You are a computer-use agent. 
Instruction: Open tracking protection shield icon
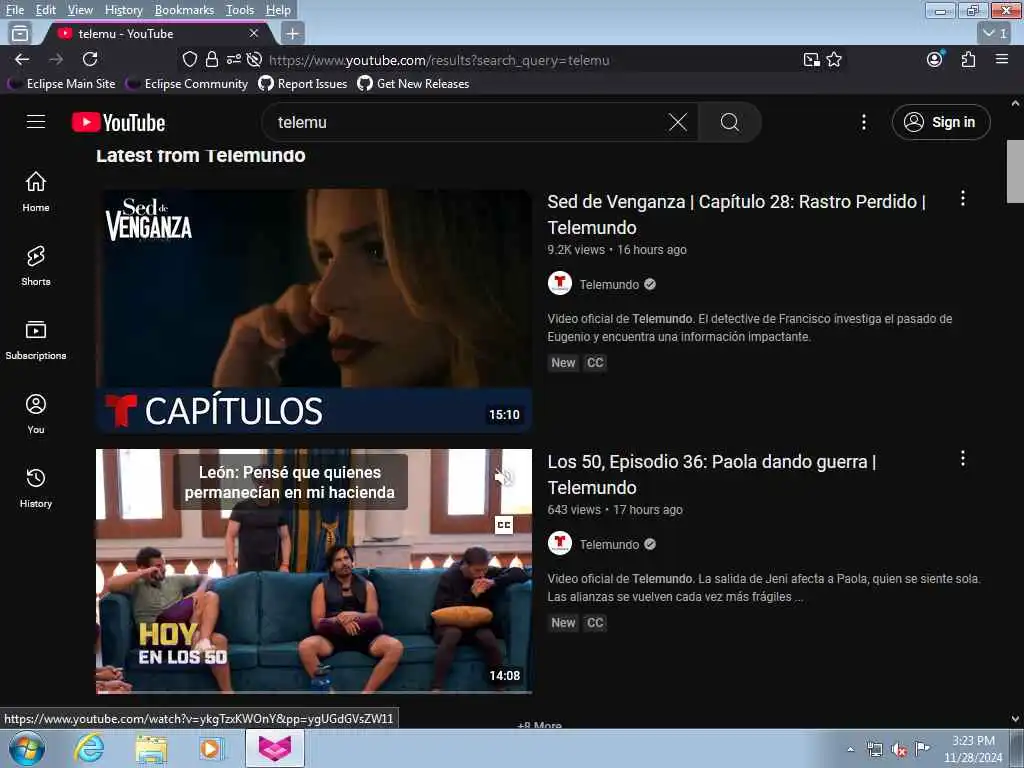tap(189, 59)
